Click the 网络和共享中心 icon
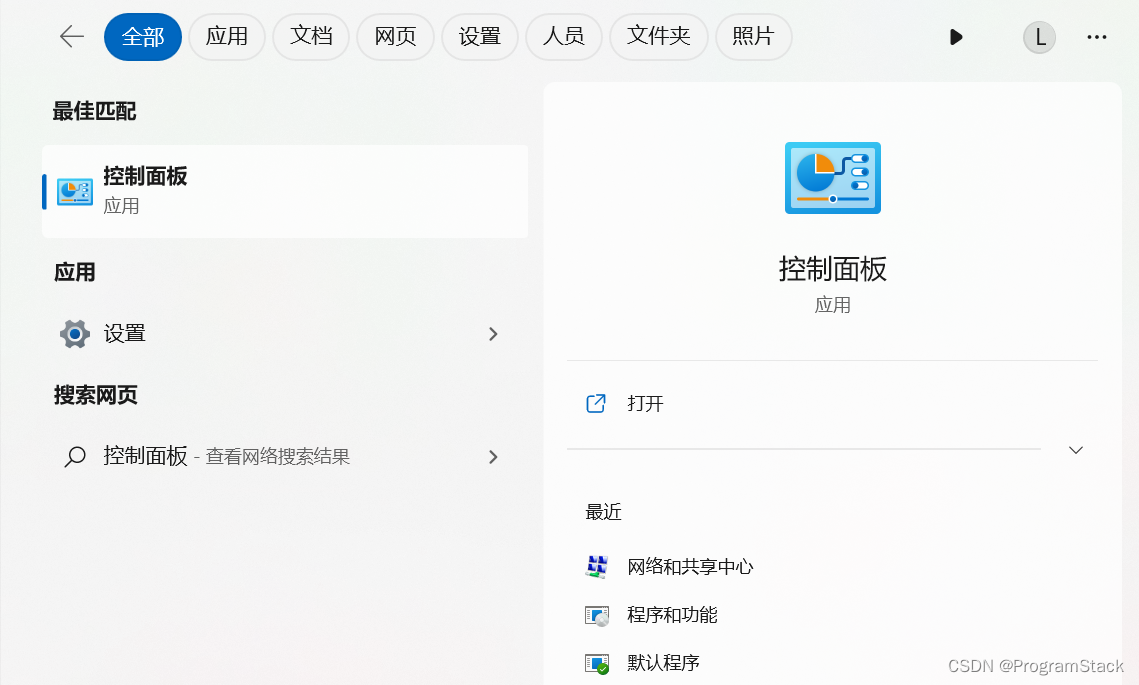 [596, 567]
